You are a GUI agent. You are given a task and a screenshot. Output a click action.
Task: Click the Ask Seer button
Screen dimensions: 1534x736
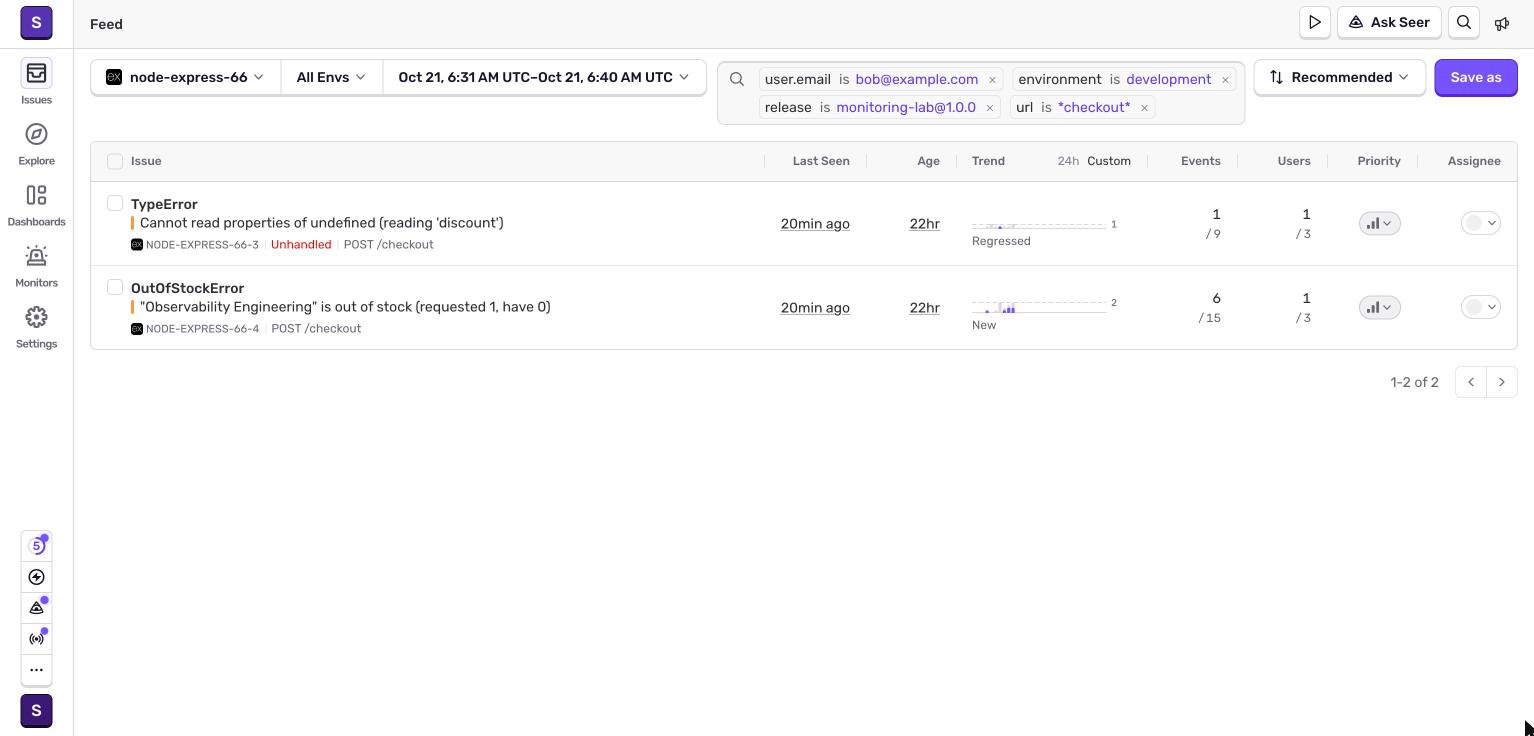1389,22
